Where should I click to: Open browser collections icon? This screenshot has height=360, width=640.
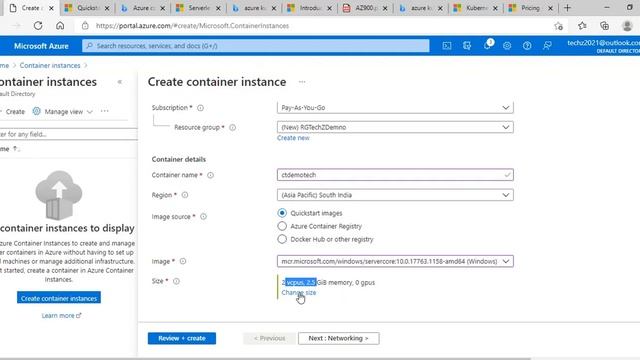pyautogui.click(x=604, y=26)
